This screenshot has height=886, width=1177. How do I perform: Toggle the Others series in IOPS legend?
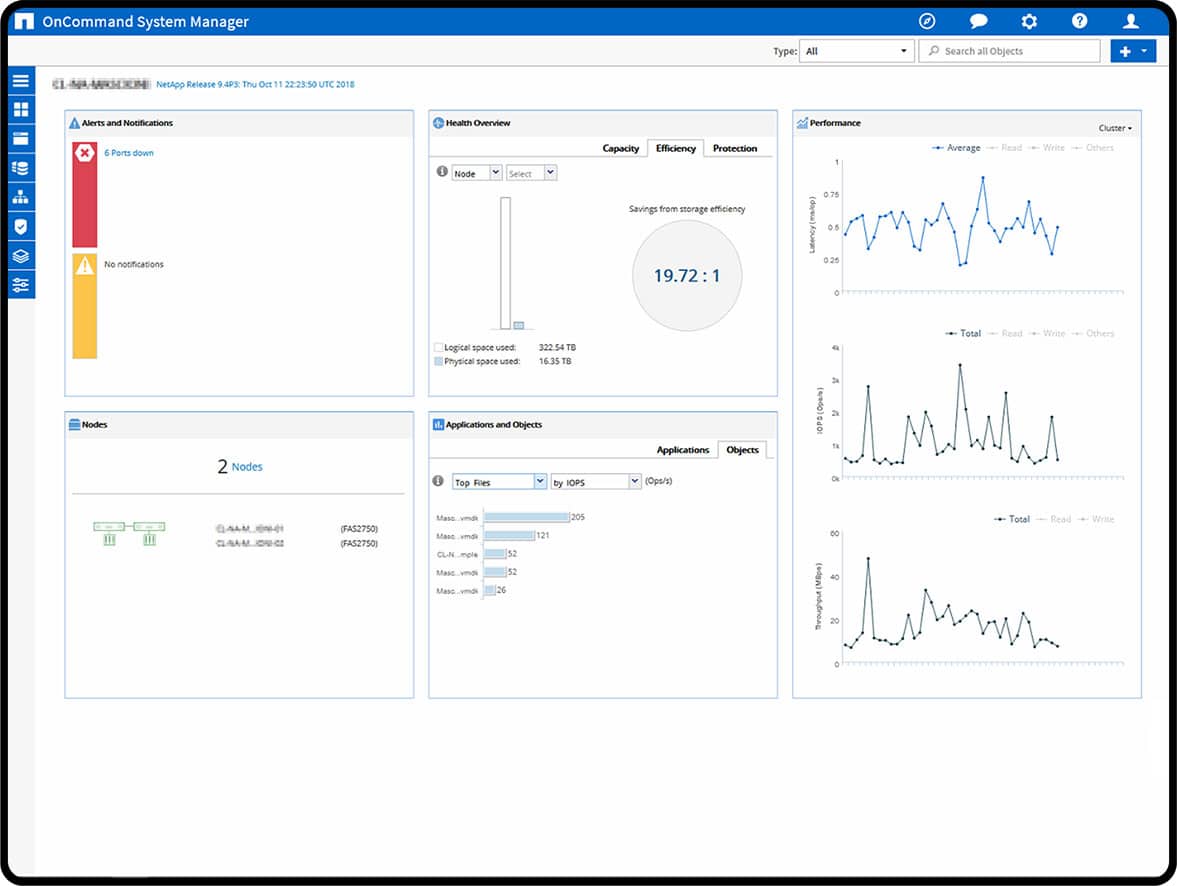pos(1093,333)
